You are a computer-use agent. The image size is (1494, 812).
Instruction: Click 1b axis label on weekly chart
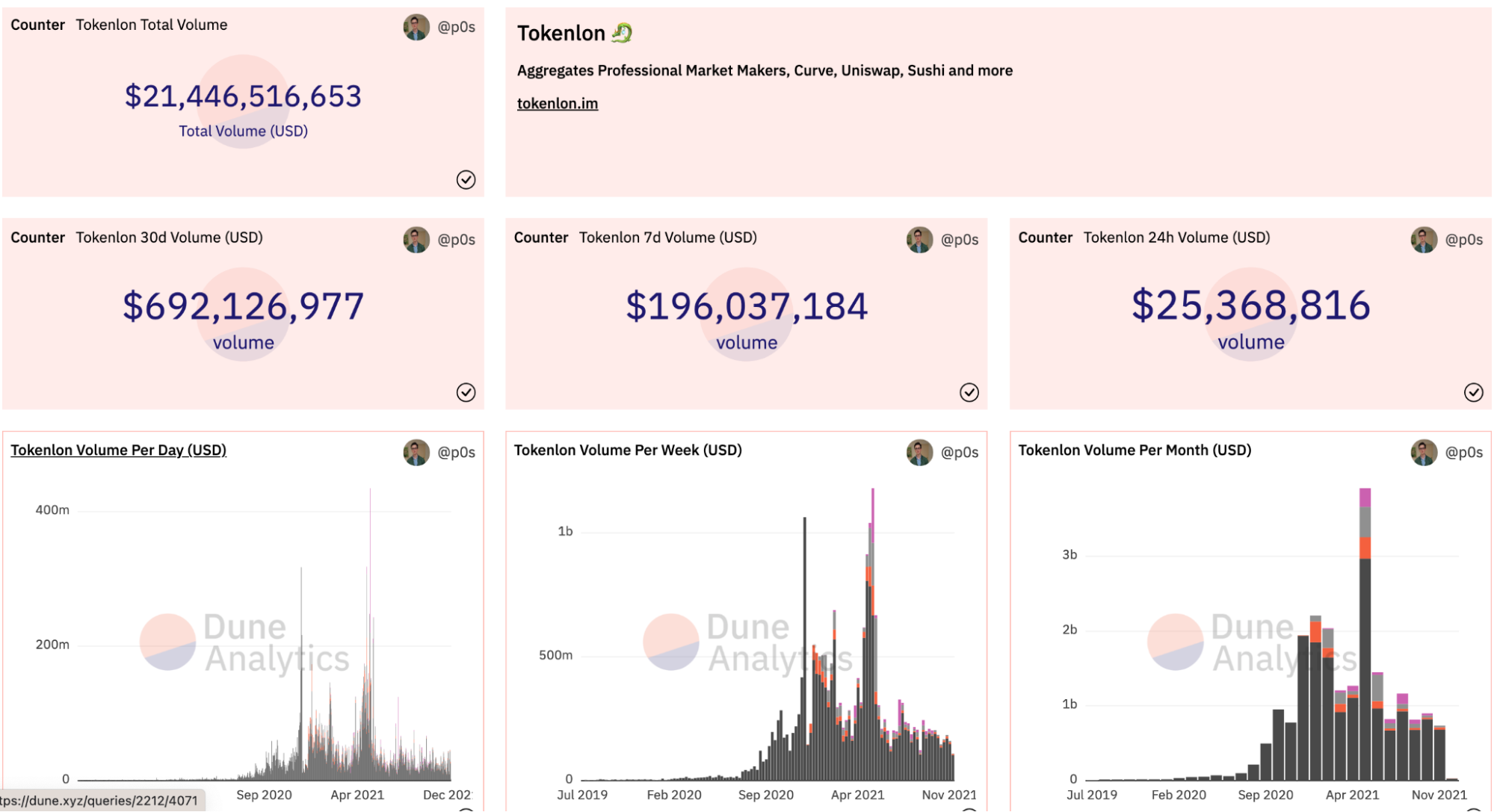point(565,532)
